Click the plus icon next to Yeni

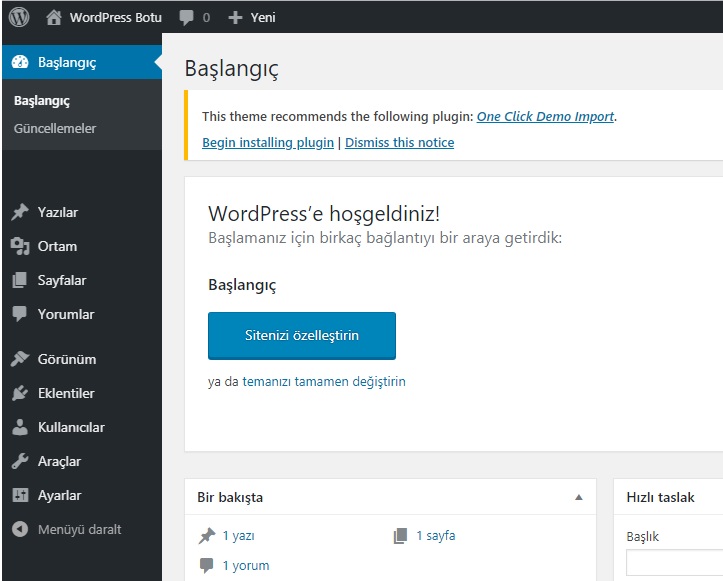pyautogui.click(x=235, y=18)
